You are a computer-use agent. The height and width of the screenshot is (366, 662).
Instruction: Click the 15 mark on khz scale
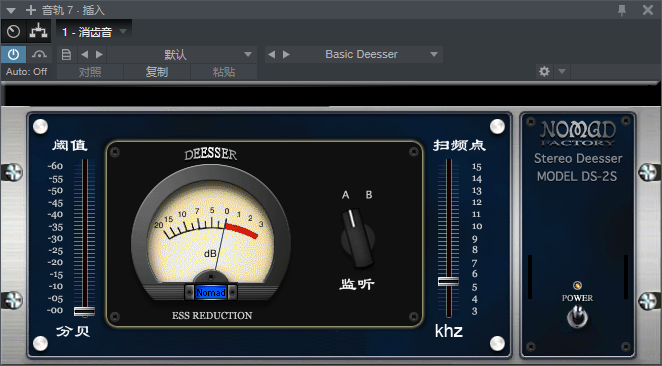click(x=477, y=167)
